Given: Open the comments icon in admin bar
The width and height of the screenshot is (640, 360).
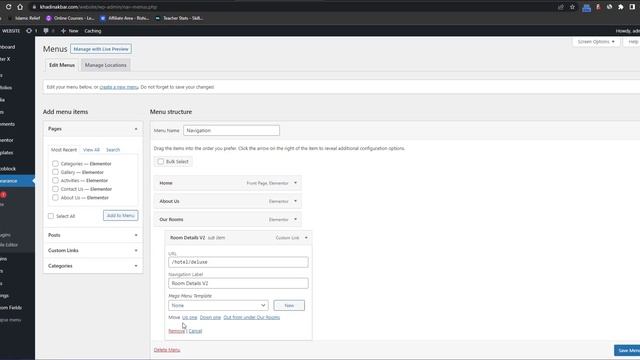Looking at the screenshot, I should pyautogui.click(x=48, y=31).
